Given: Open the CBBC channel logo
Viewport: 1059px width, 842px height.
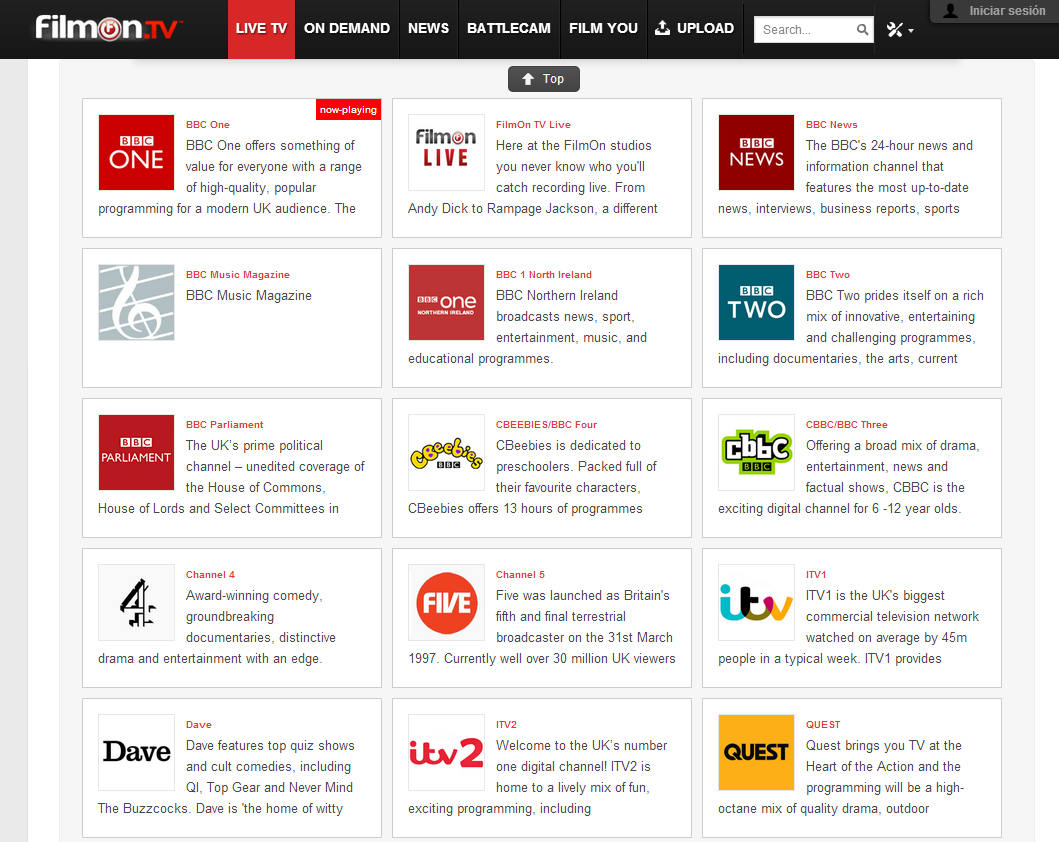Looking at the screenshot, I should (x=756, y=452).
